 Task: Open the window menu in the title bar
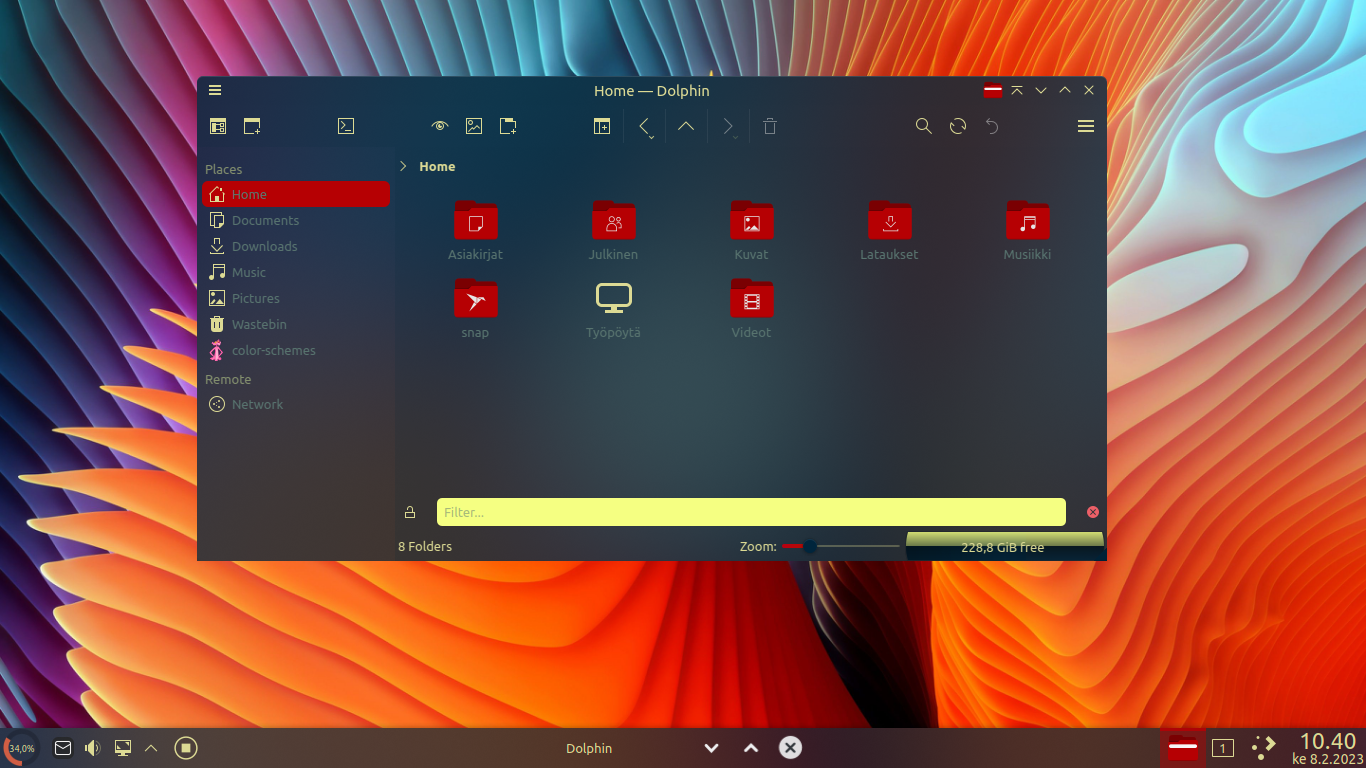pyautogui.click(x=215, y=90)
